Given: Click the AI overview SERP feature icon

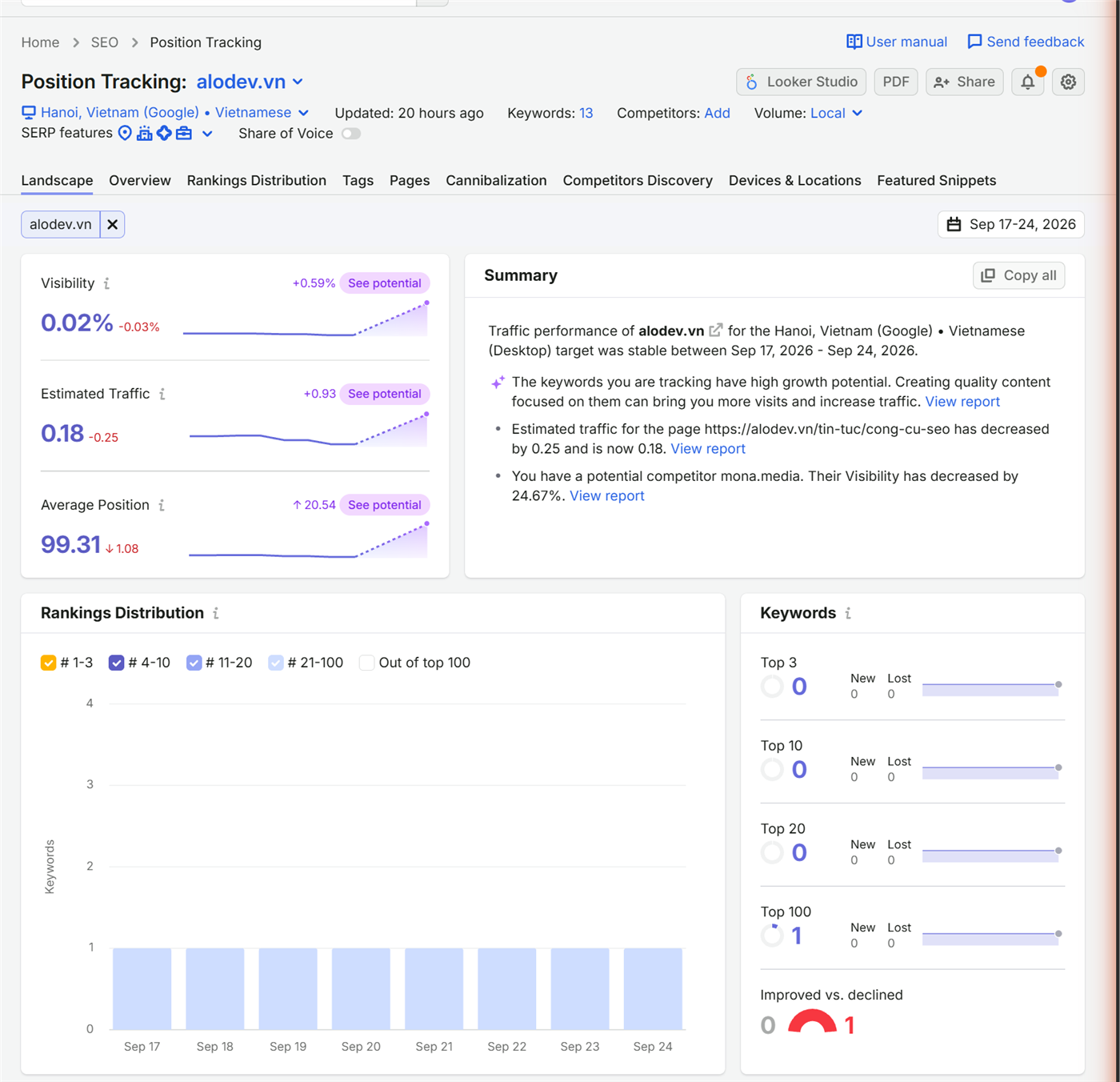Looking at the screenshot, I should tap(164, 133).
